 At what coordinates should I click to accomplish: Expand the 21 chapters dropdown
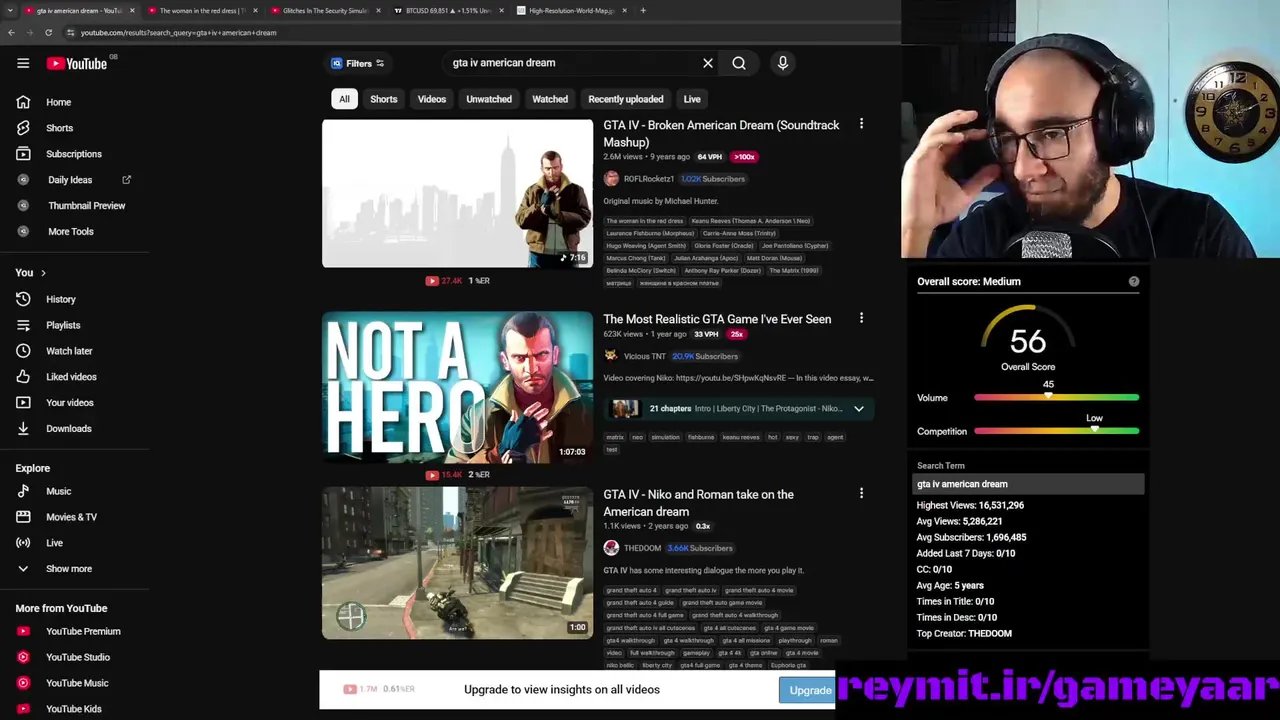click(x=858, y=409)
